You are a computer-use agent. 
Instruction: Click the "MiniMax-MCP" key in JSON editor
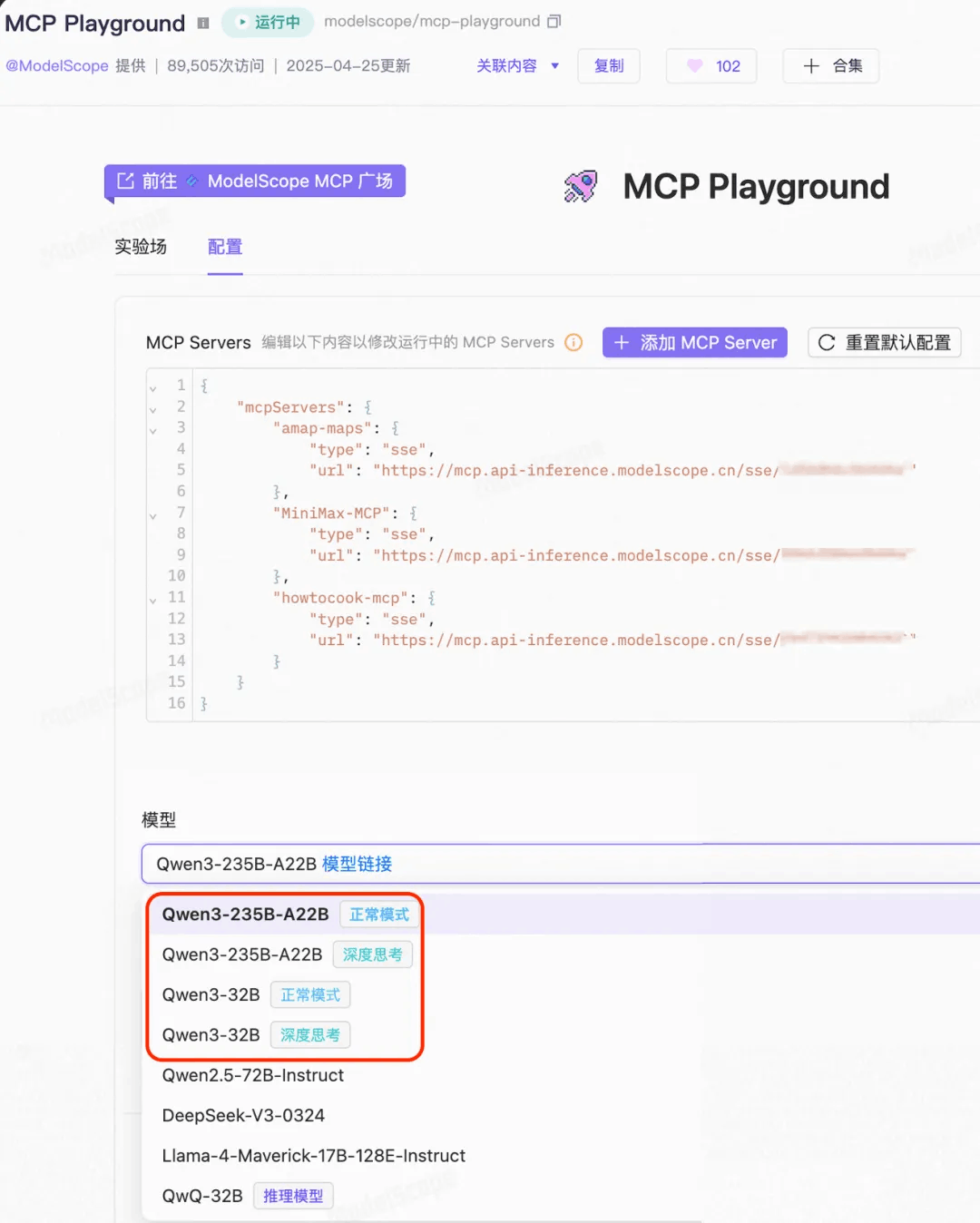(x=331, y=513)
